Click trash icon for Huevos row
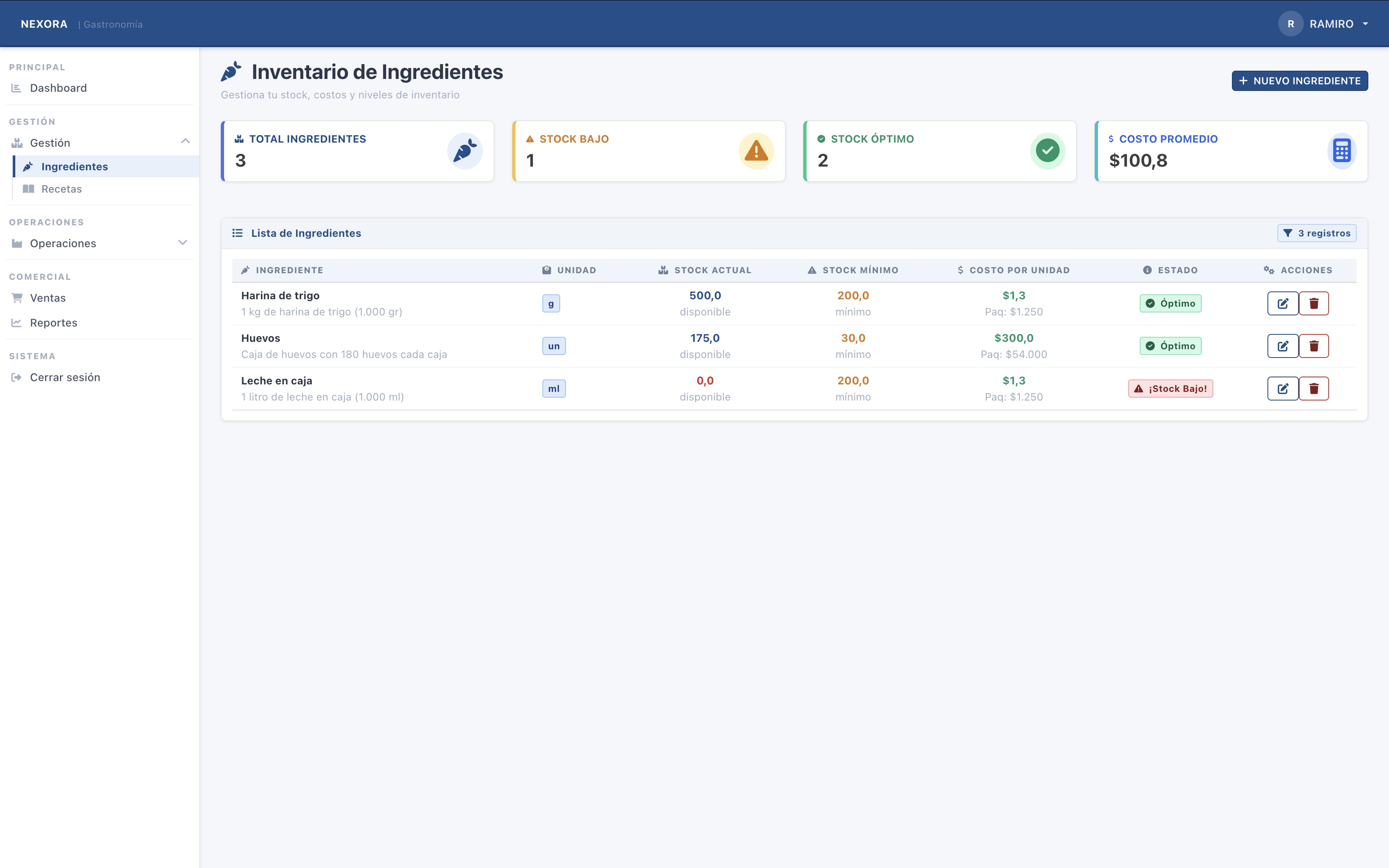 [1314, 346]
